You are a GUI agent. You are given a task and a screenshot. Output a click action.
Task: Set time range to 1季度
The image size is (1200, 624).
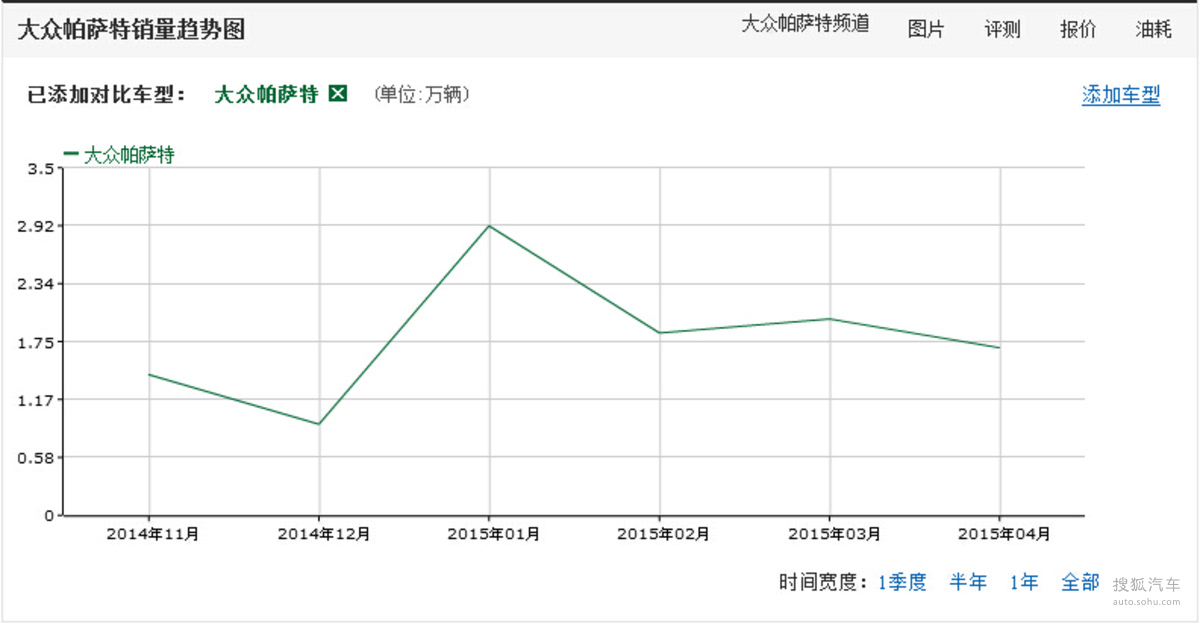(x=902, y=582)
